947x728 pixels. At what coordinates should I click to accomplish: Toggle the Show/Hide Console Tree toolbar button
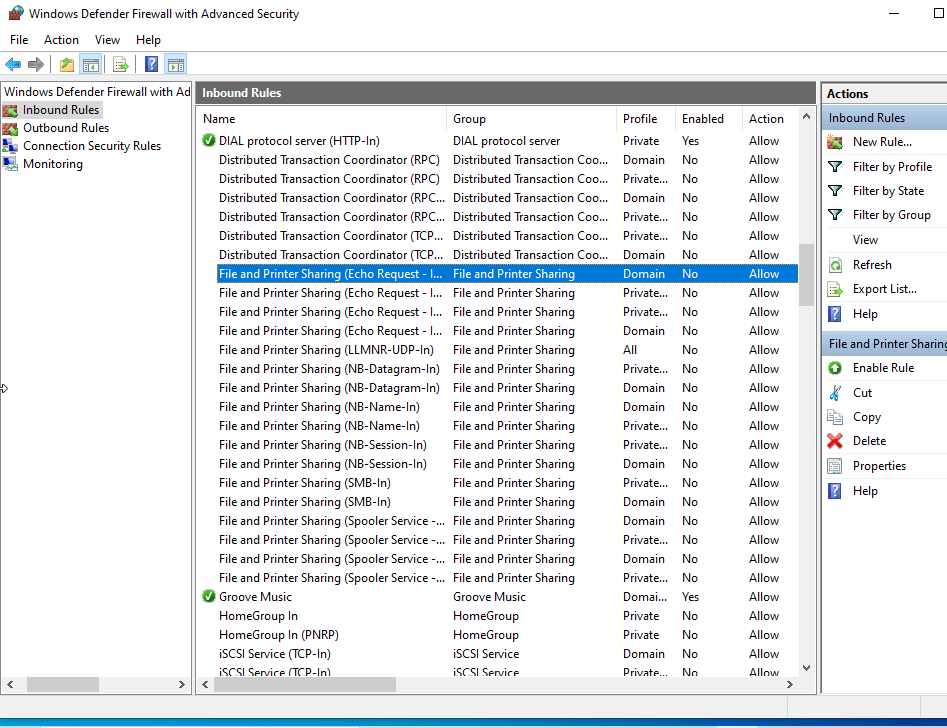click(x=91, y=65)
